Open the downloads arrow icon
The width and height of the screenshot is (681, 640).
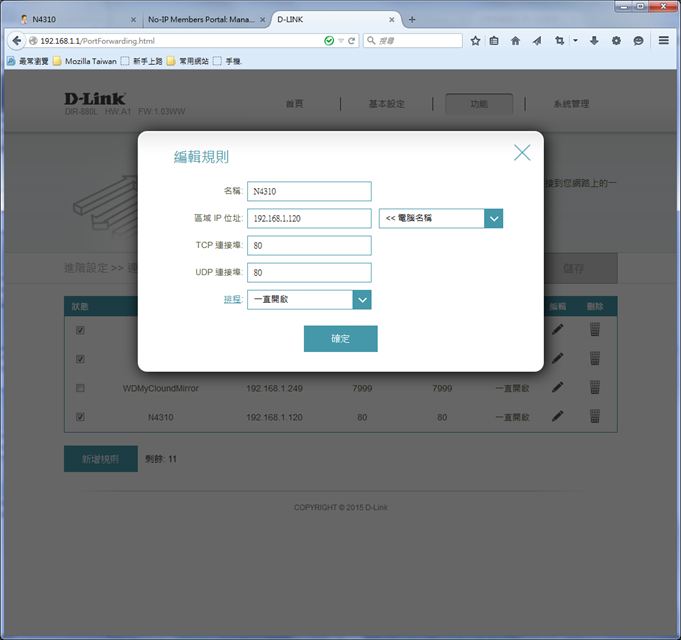pyautogui.click(x=594, y=41)
